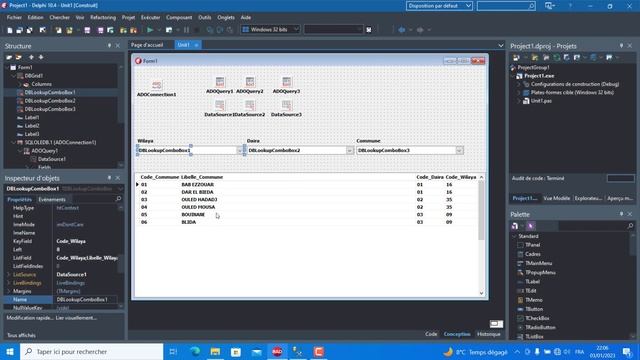Click the New file toolbar icon

coord(10,30)
